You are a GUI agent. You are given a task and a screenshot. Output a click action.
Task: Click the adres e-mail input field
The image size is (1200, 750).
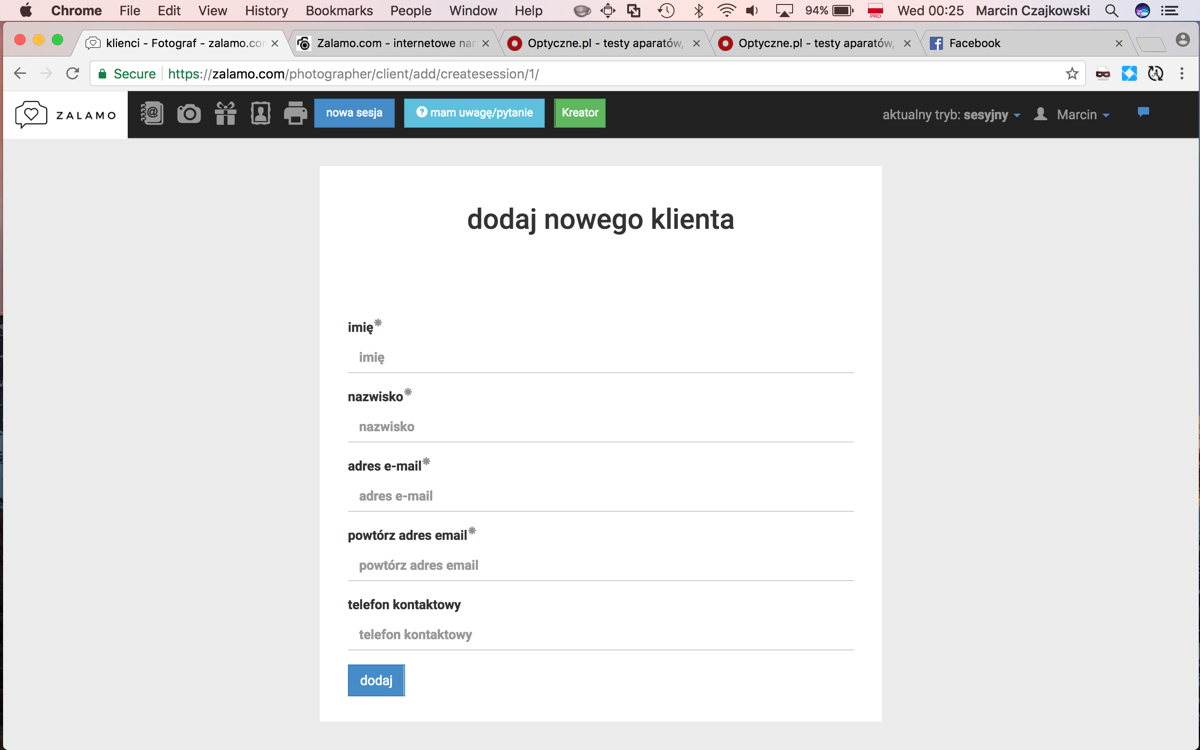coord(601,496)
